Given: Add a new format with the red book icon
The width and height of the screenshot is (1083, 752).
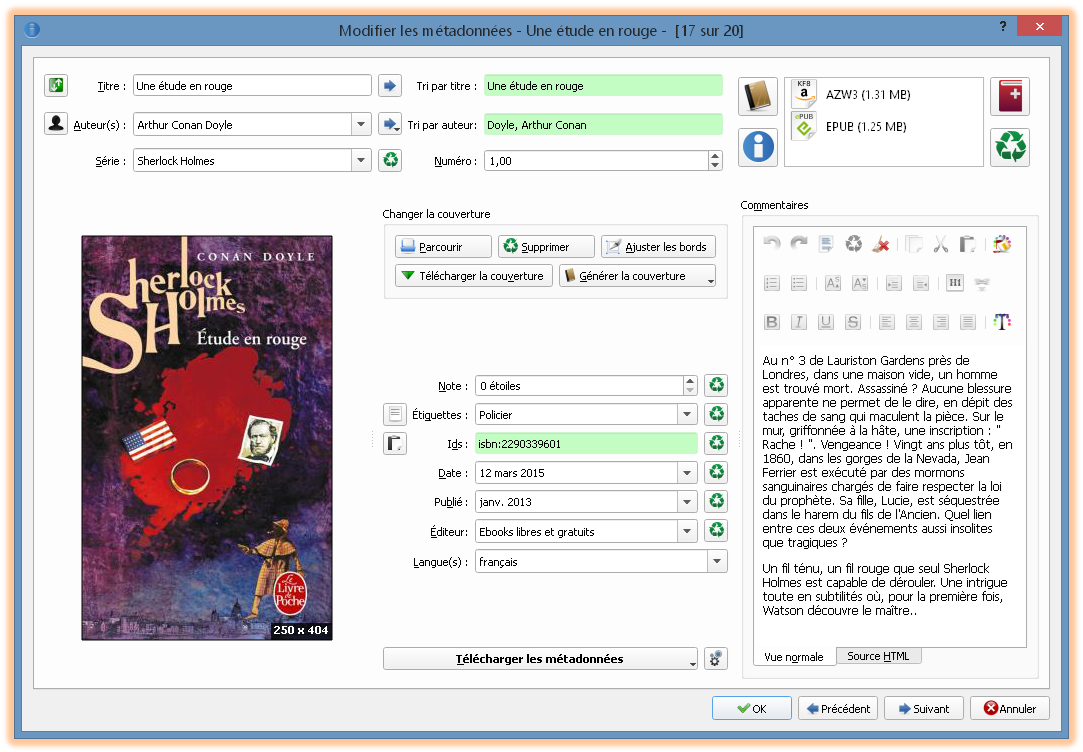Looking at the screenshot, I should 1010,96.
